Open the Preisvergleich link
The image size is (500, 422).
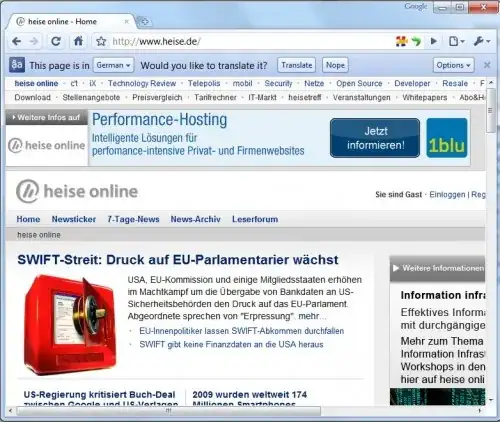(x=157, y=97)
